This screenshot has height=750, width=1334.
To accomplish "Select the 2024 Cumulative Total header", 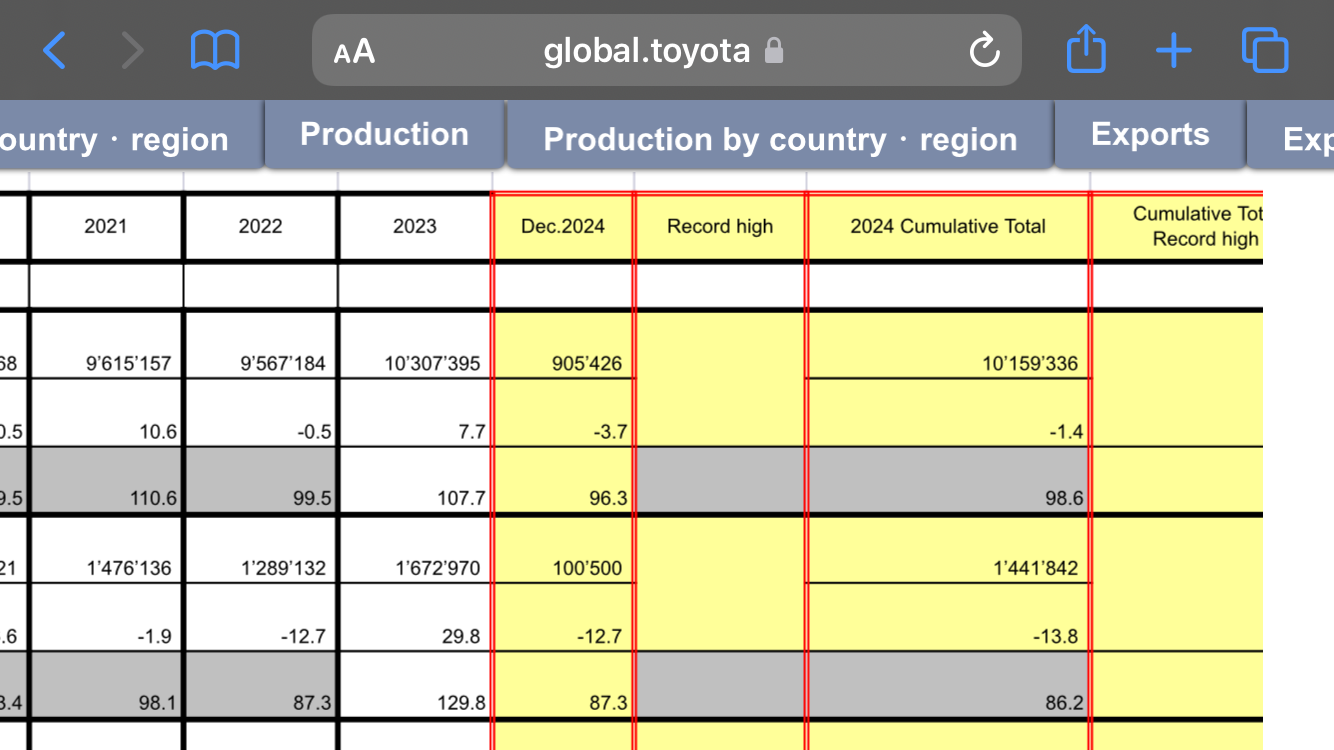I will [x=948, y=226].
